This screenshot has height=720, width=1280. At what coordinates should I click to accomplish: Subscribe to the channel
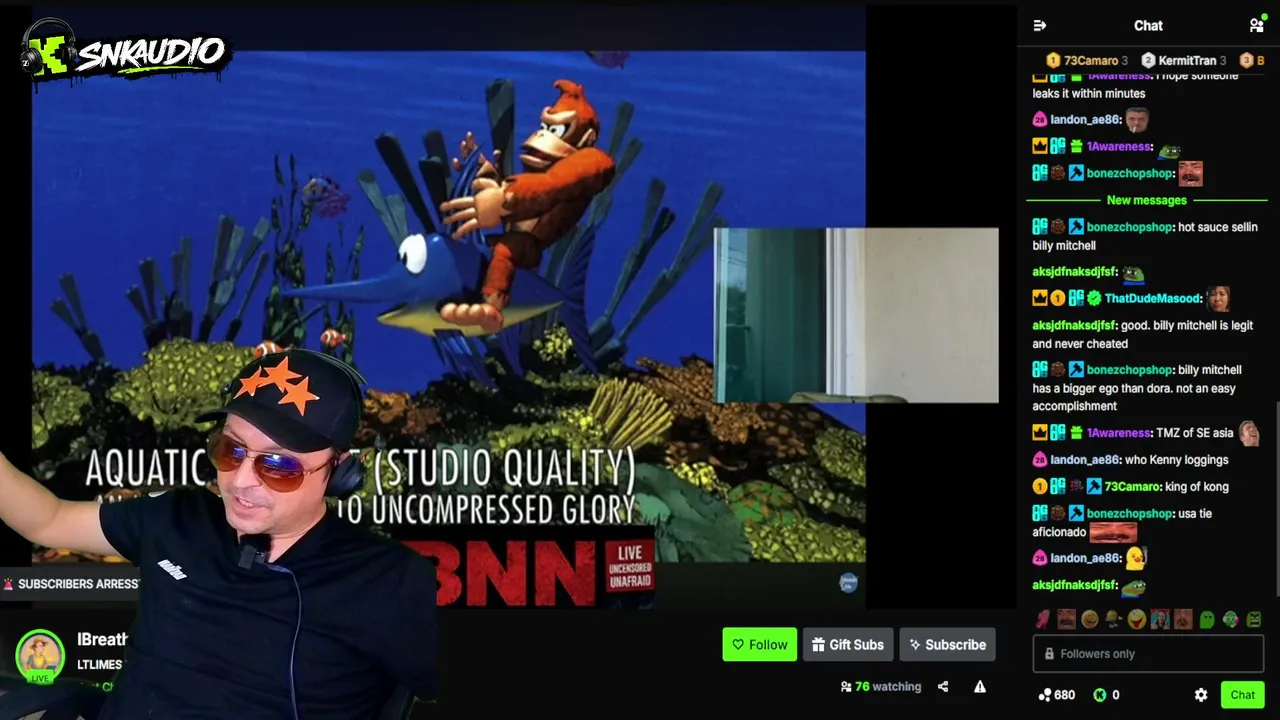[x=947, y=645]
